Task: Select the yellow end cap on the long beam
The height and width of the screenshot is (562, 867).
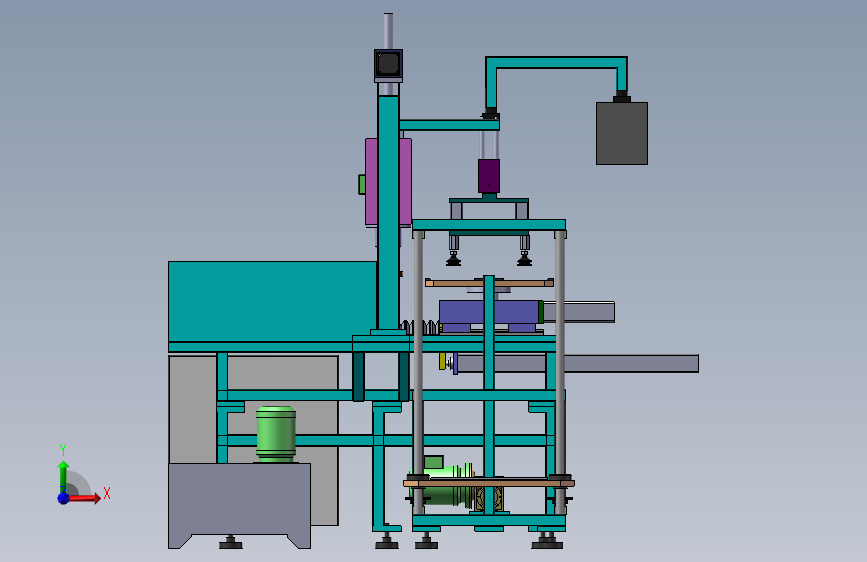Action: [x=442, y=361]
